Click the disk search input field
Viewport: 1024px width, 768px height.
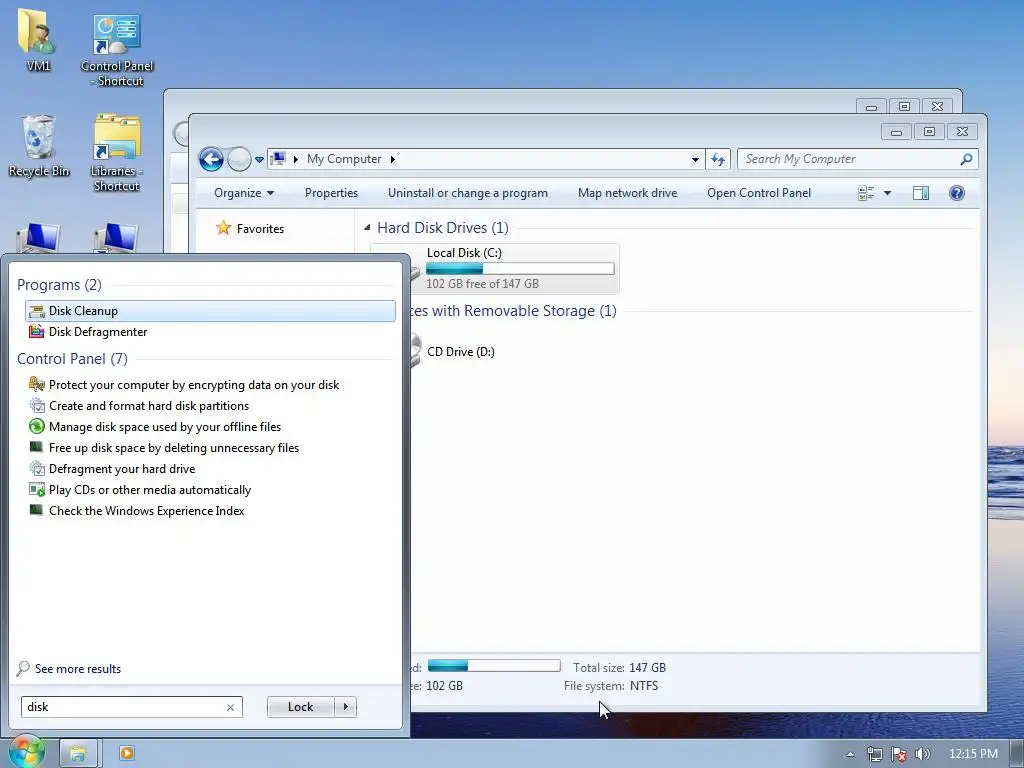click(123, 707)
